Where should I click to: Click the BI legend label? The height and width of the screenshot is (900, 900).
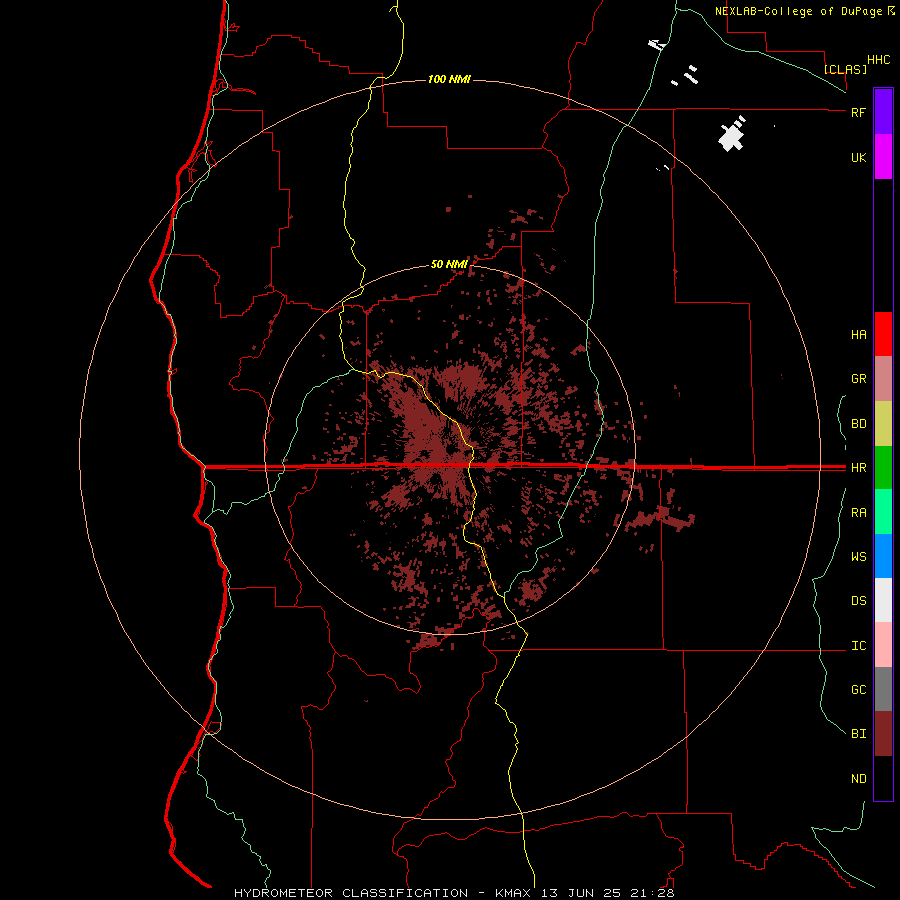click(x=858, y=734)
